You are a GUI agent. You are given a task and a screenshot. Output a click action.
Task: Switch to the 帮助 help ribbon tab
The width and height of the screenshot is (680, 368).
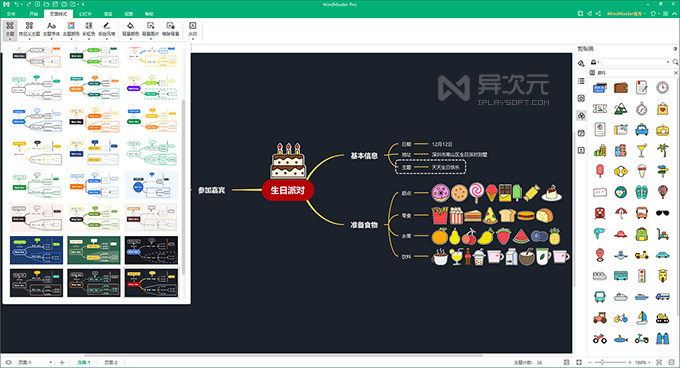(149, 14)
